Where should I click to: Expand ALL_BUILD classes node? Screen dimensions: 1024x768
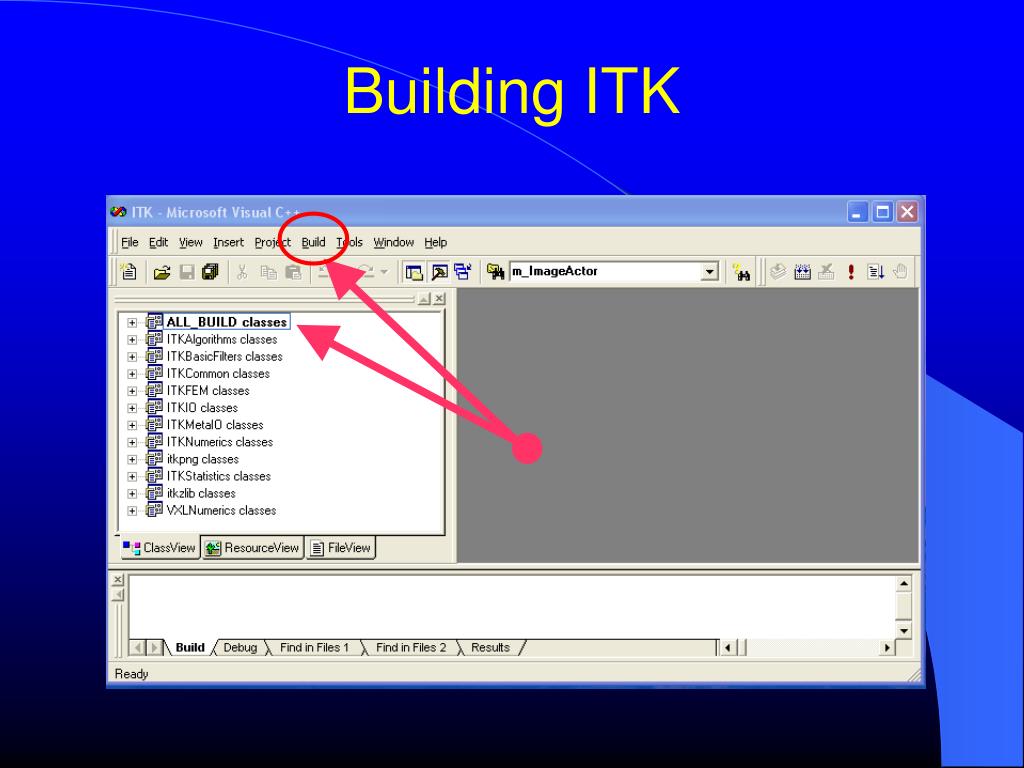pos(132,323)
